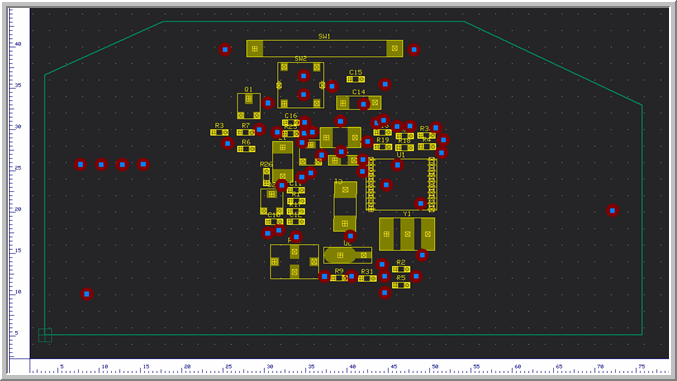Click resistor R6 footprint

[246, 149]
